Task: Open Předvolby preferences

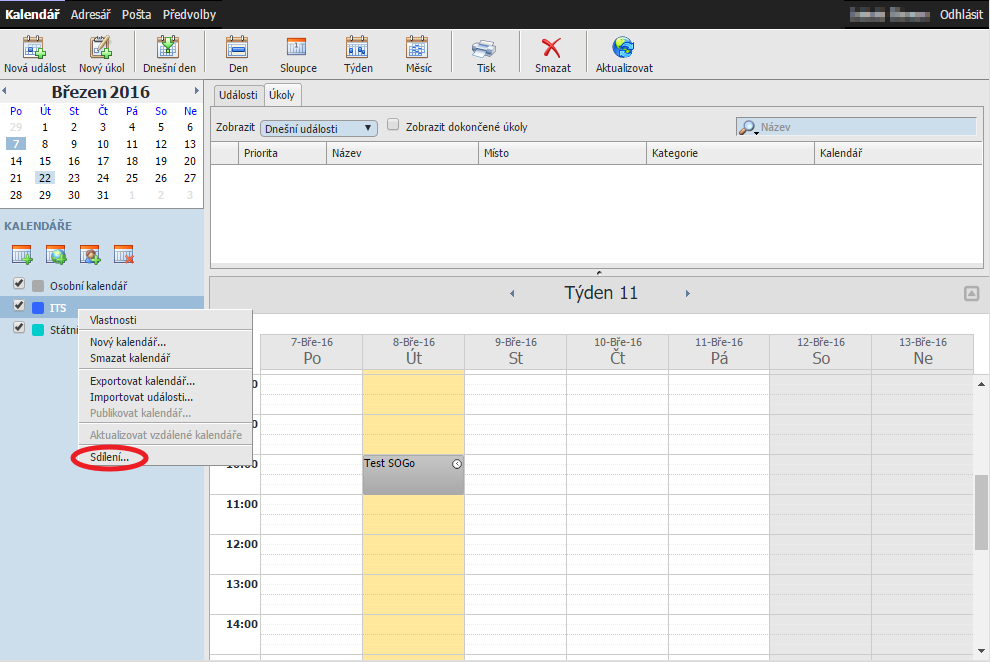Action: coord(189,14)
